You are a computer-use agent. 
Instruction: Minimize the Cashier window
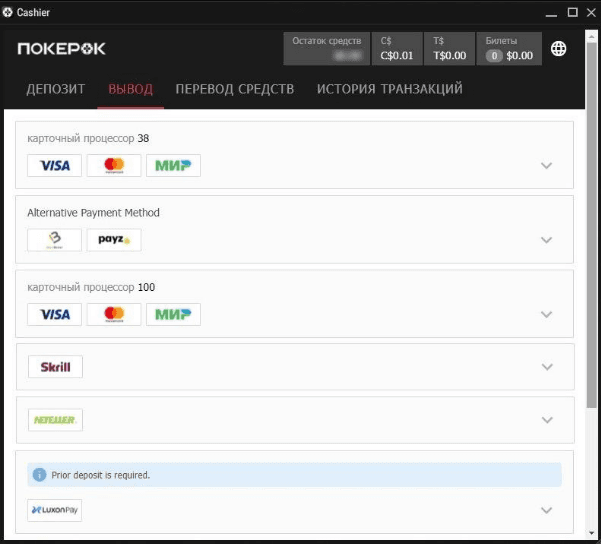pyautogui.click(x=551, y=13)
